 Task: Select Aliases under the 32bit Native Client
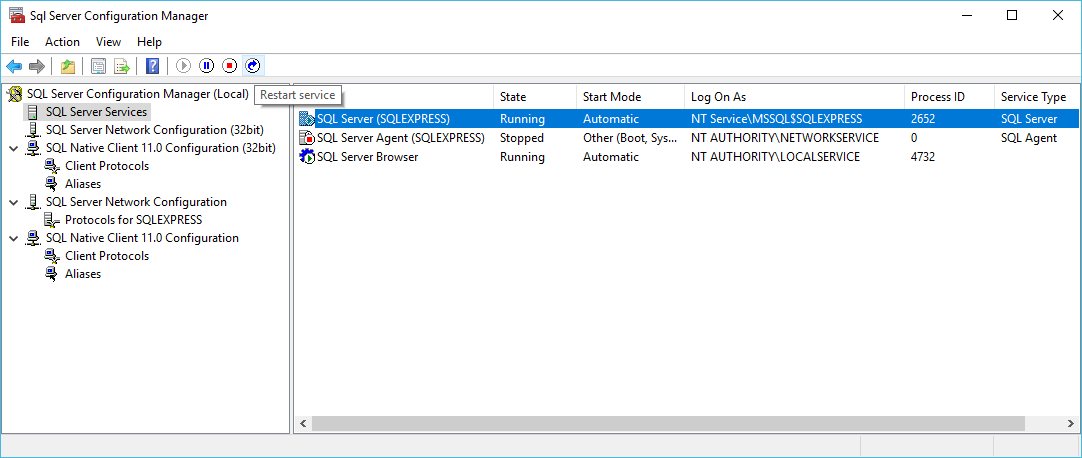point(83,183)
